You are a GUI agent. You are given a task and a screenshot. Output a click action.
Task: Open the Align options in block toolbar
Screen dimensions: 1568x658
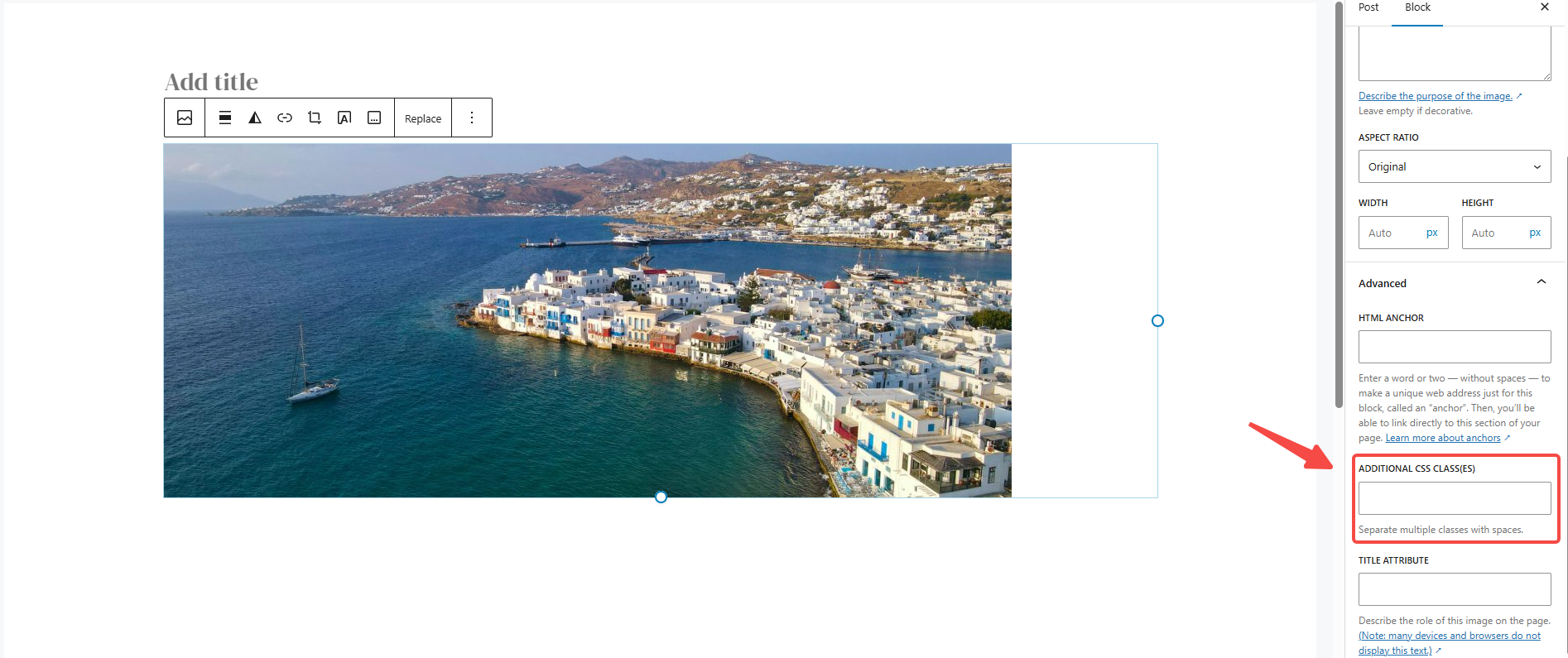point(224,118)
